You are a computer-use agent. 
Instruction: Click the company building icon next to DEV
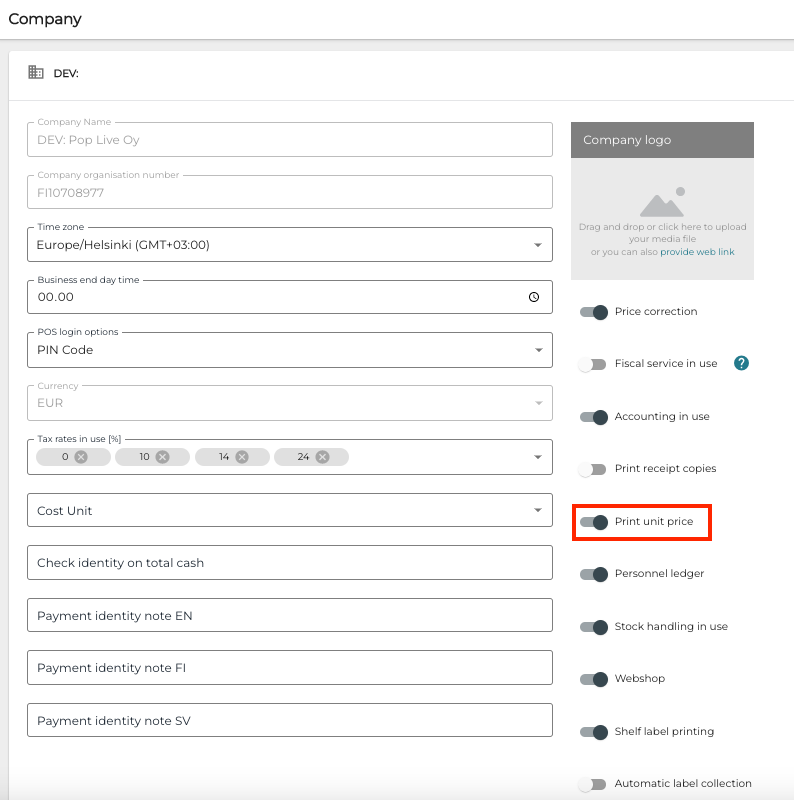point(36,72)
